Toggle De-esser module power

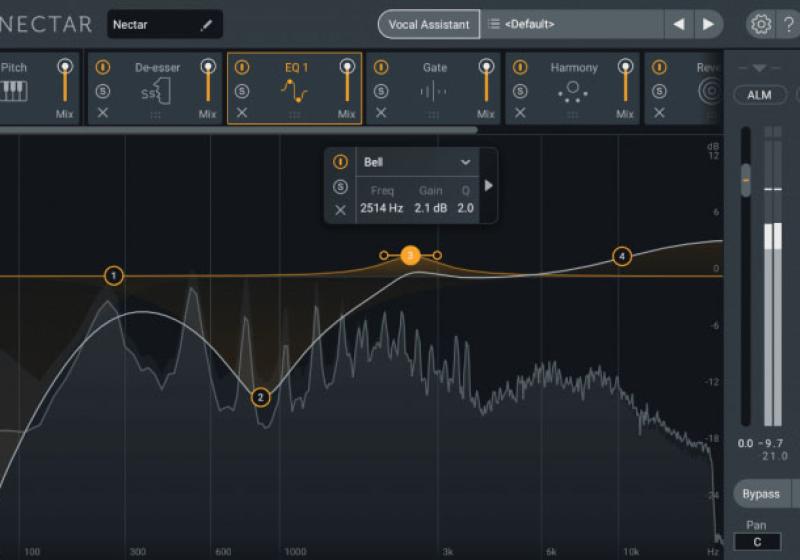(103, 67)
